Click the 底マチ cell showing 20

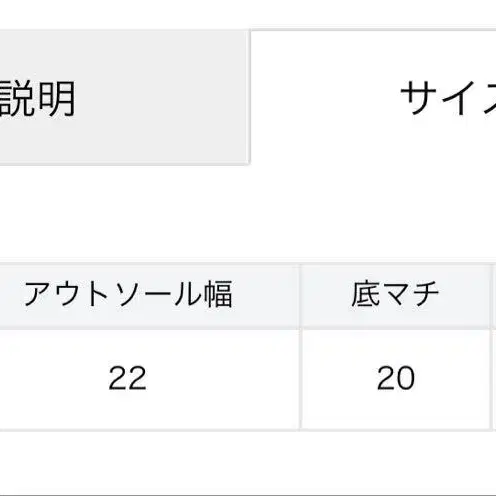(396, 379)
